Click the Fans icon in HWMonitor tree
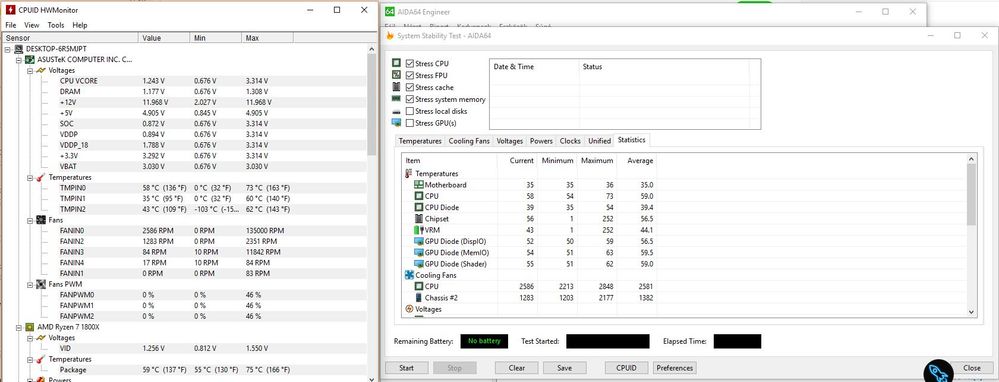This screenshot has width=999, height=382. point(40,220)
